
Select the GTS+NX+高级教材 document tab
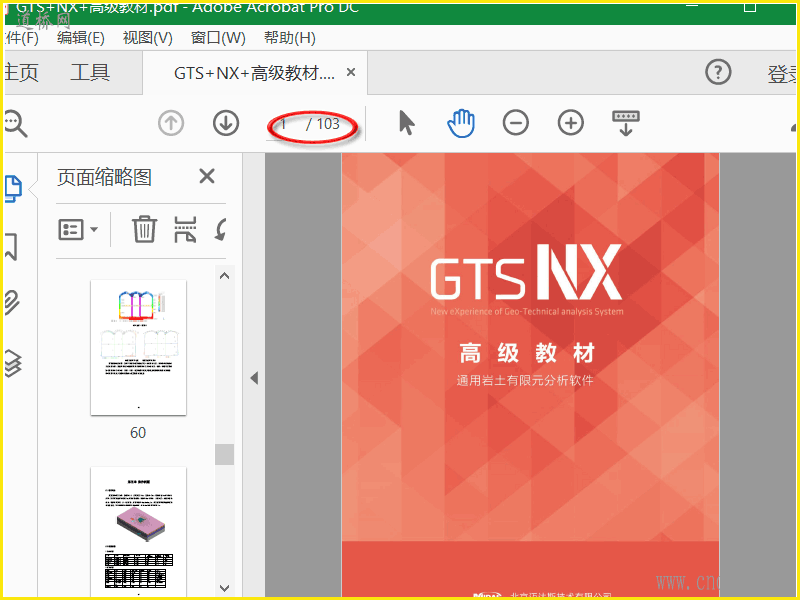254,73
